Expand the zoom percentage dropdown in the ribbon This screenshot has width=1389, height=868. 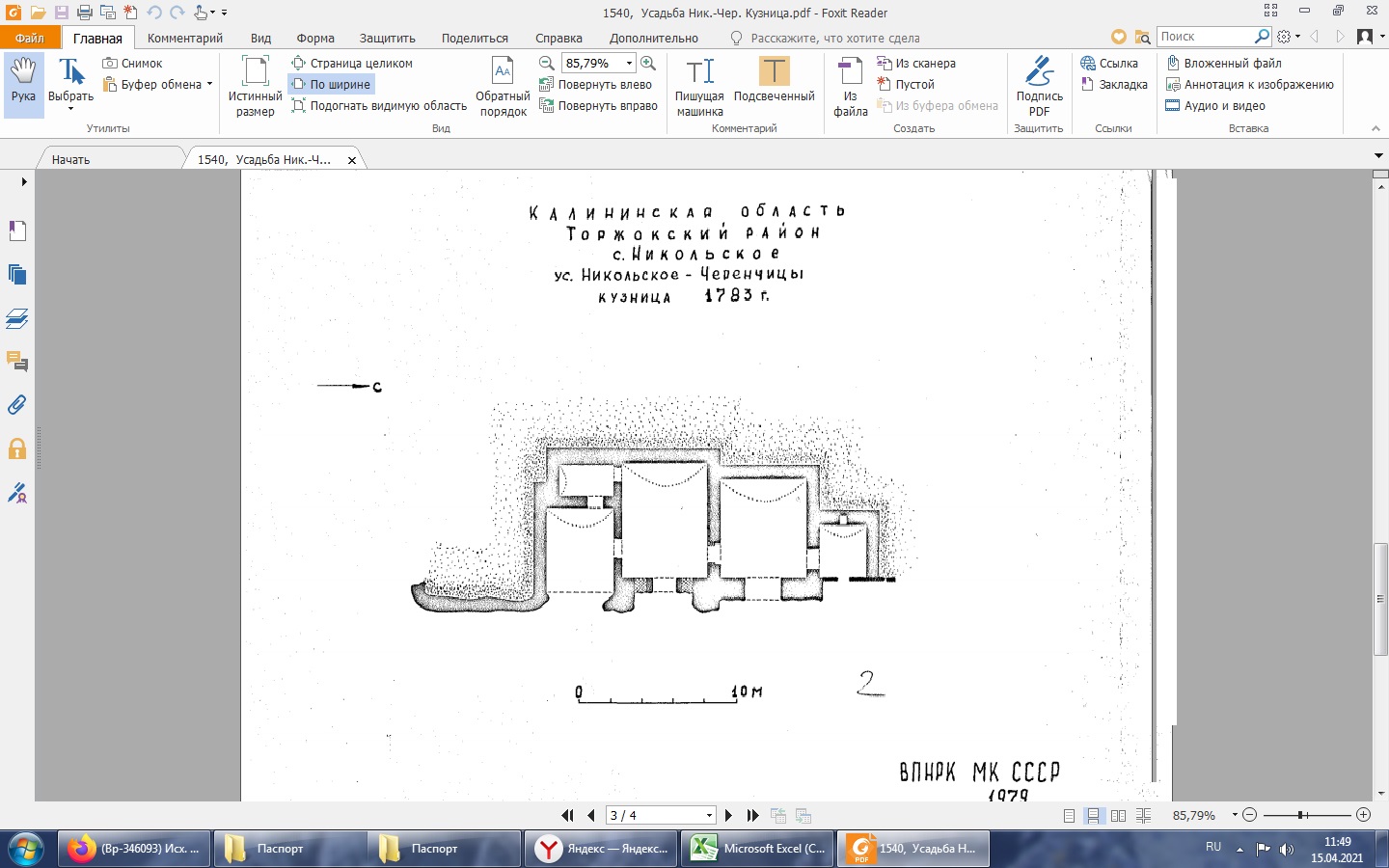pyautogui.click(x=629, y=64)
